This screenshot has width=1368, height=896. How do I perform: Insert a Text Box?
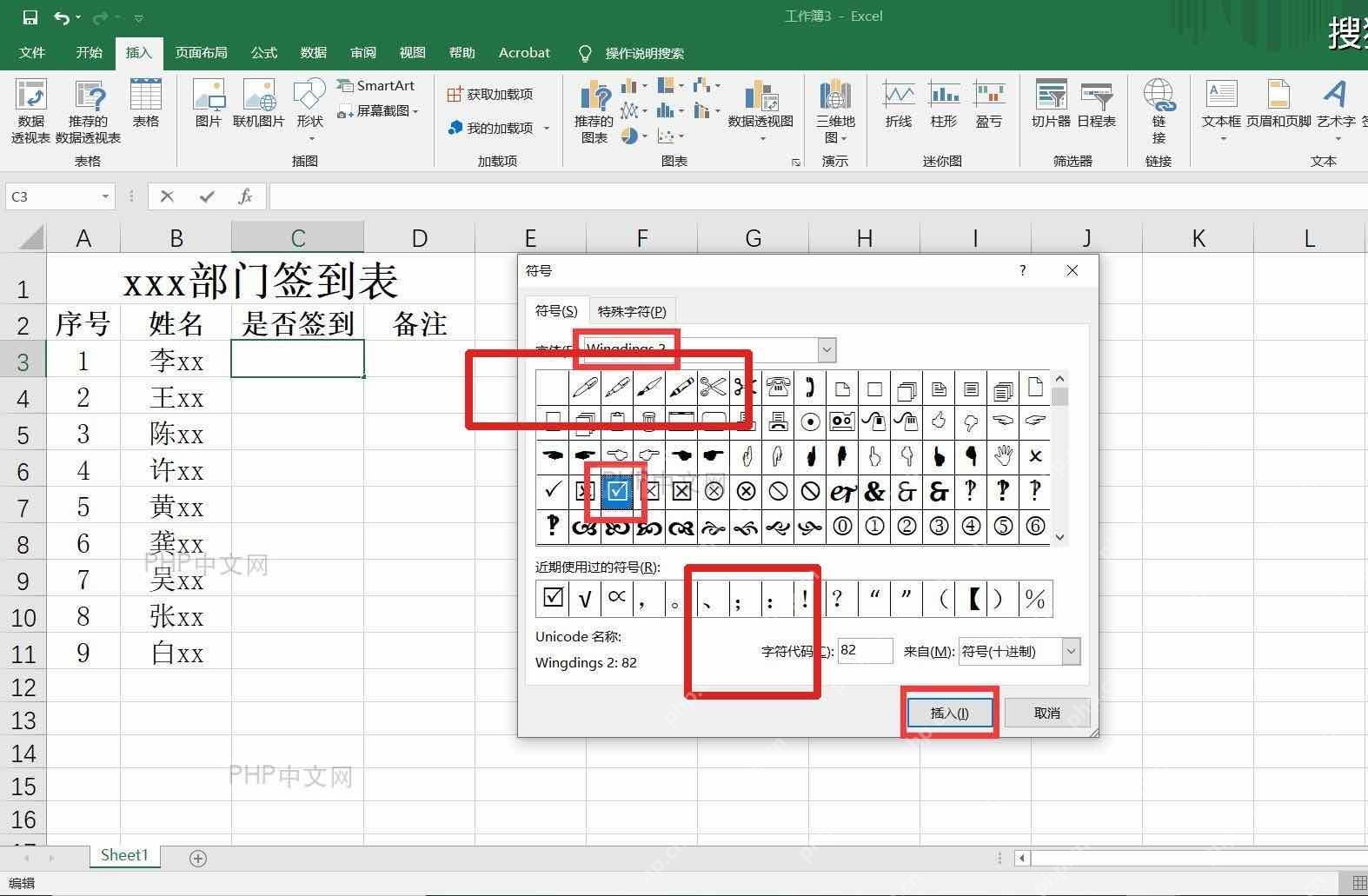pos(1221,109)
